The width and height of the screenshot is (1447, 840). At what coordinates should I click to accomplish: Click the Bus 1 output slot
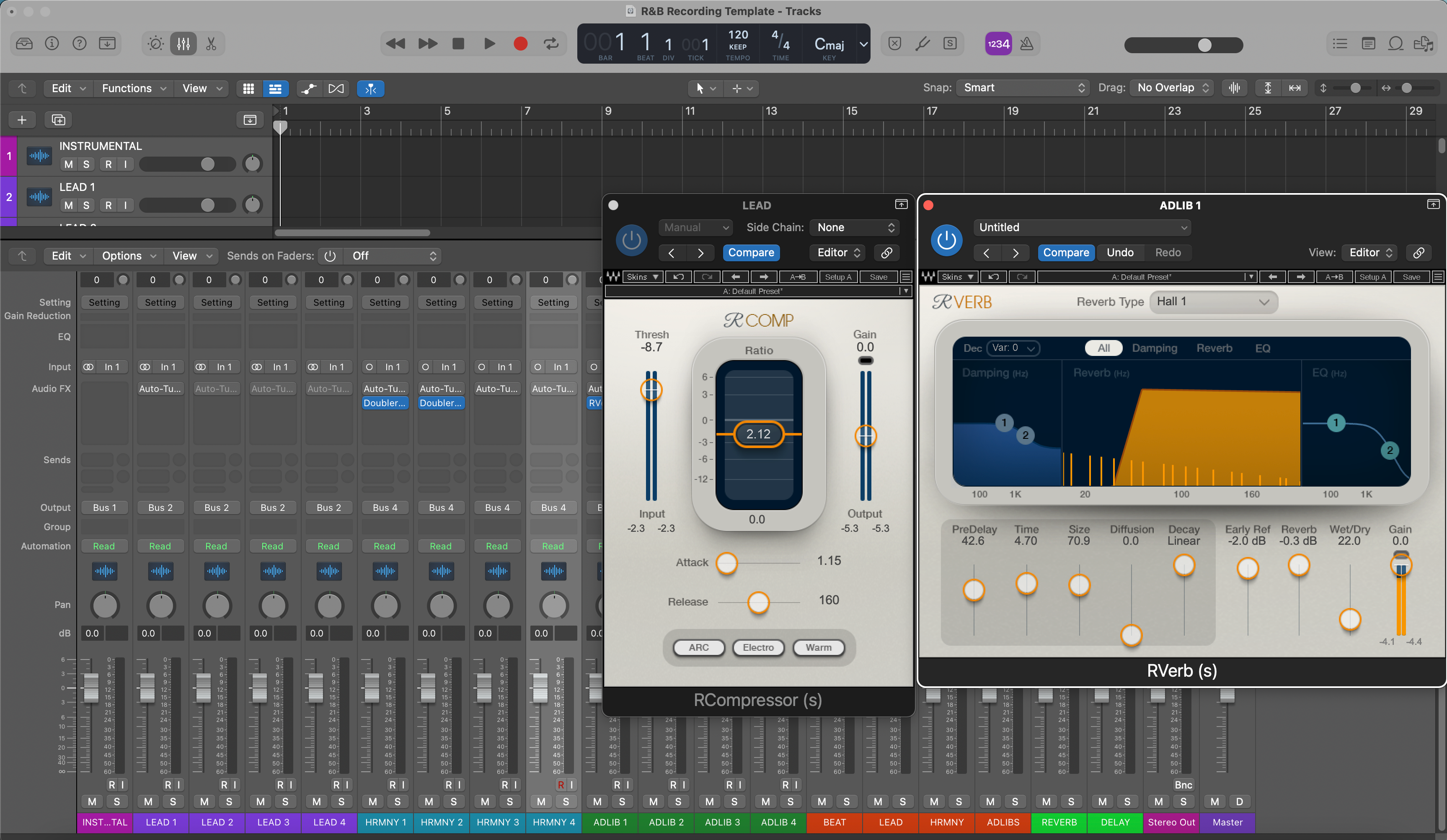104,508
